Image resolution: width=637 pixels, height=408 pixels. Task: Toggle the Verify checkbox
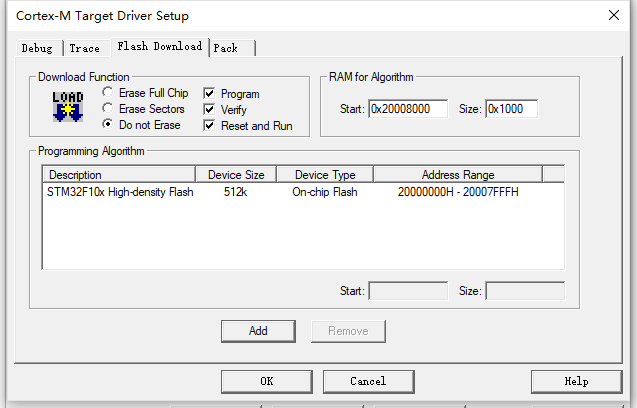point(209,109)
